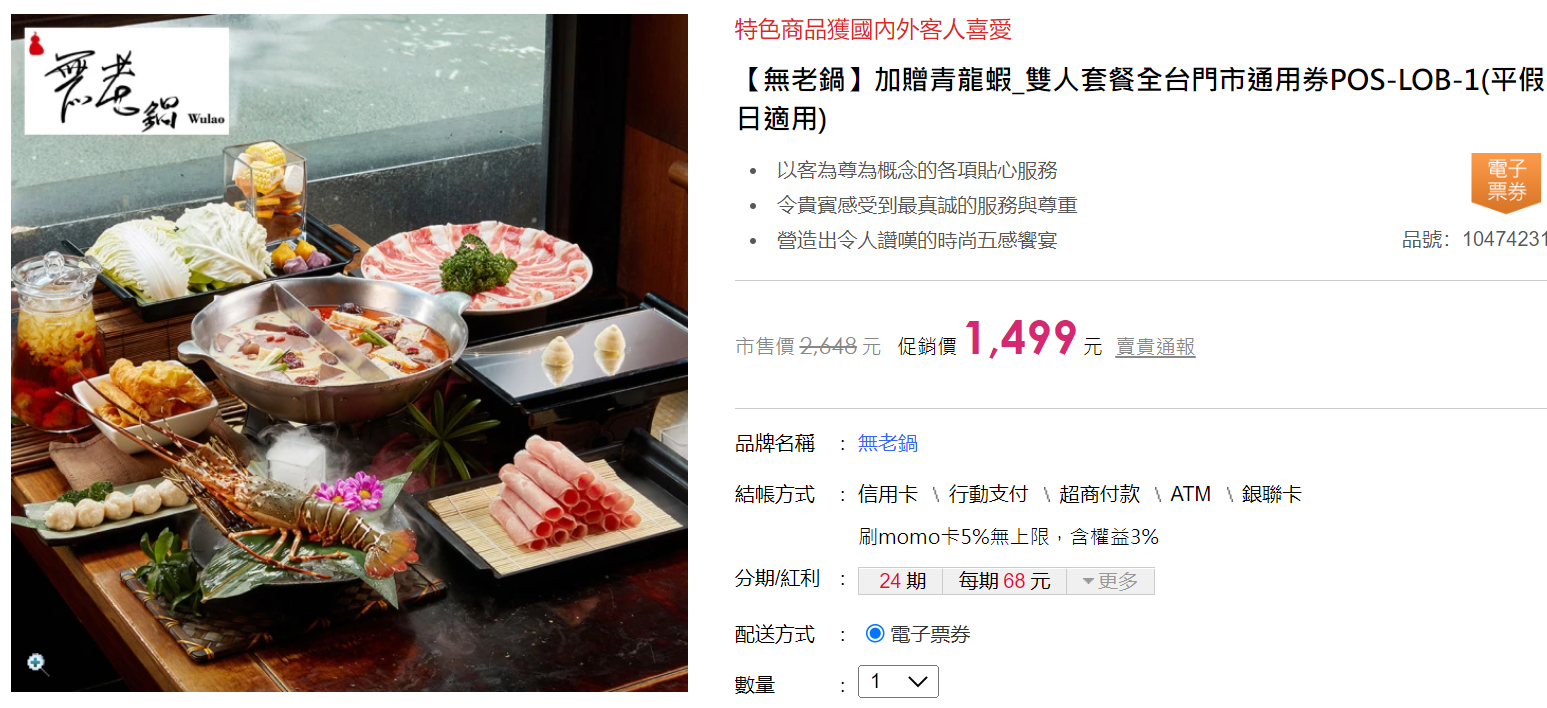
Task: Click the 賣貴通報 link
Action: pos(1155,347)
